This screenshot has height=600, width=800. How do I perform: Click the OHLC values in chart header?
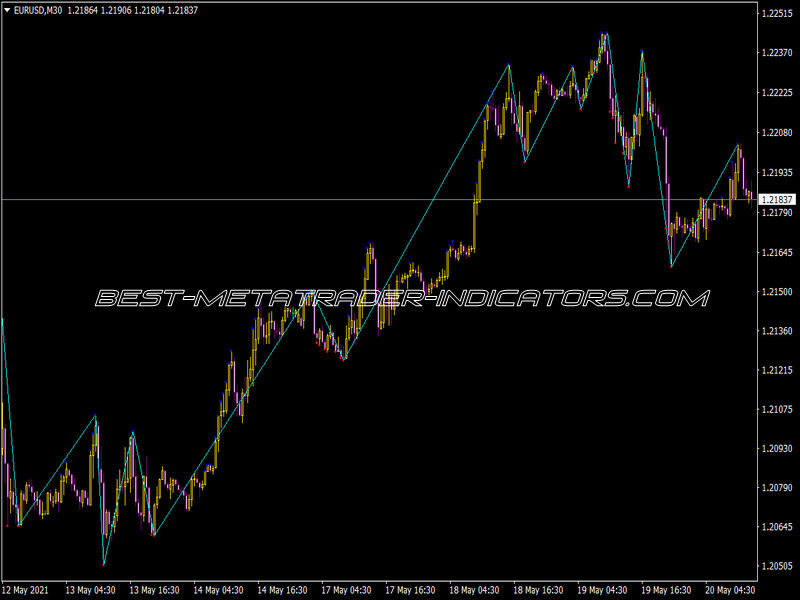tap(133, 10)
